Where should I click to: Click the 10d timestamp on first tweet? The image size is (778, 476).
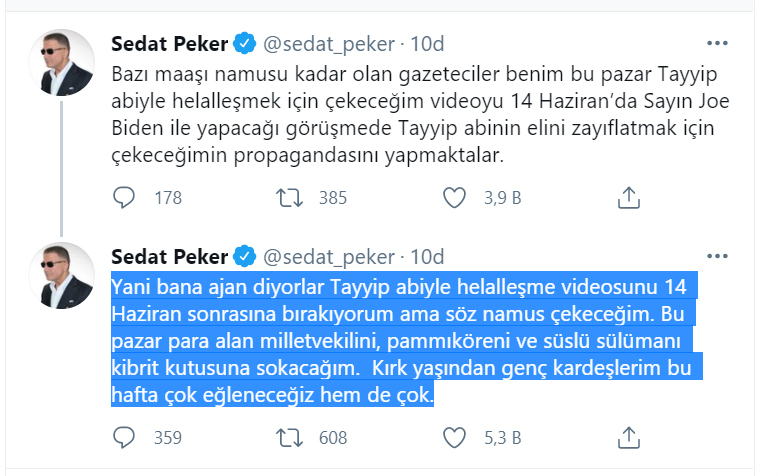428,44
